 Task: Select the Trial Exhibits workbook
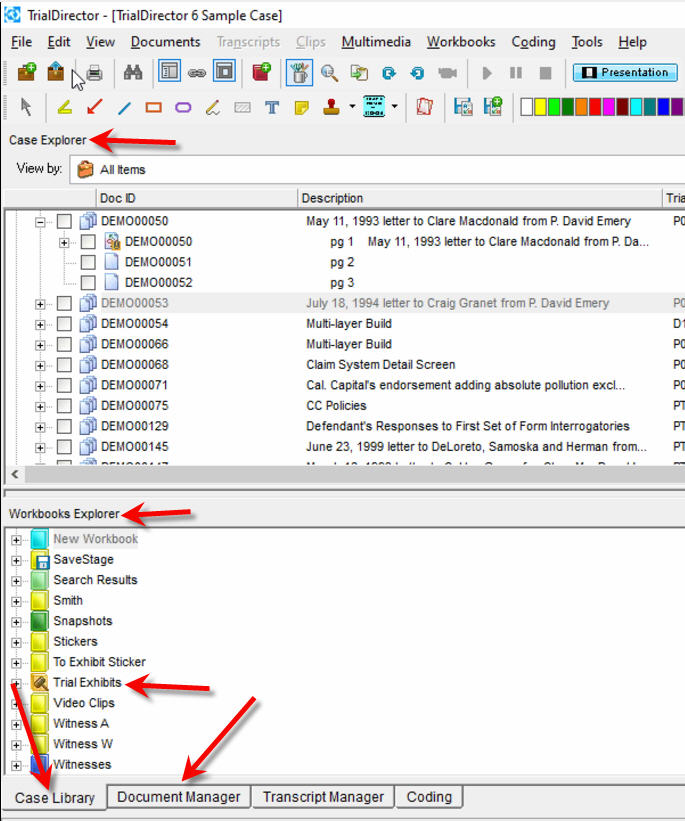(x=87, y=682)
